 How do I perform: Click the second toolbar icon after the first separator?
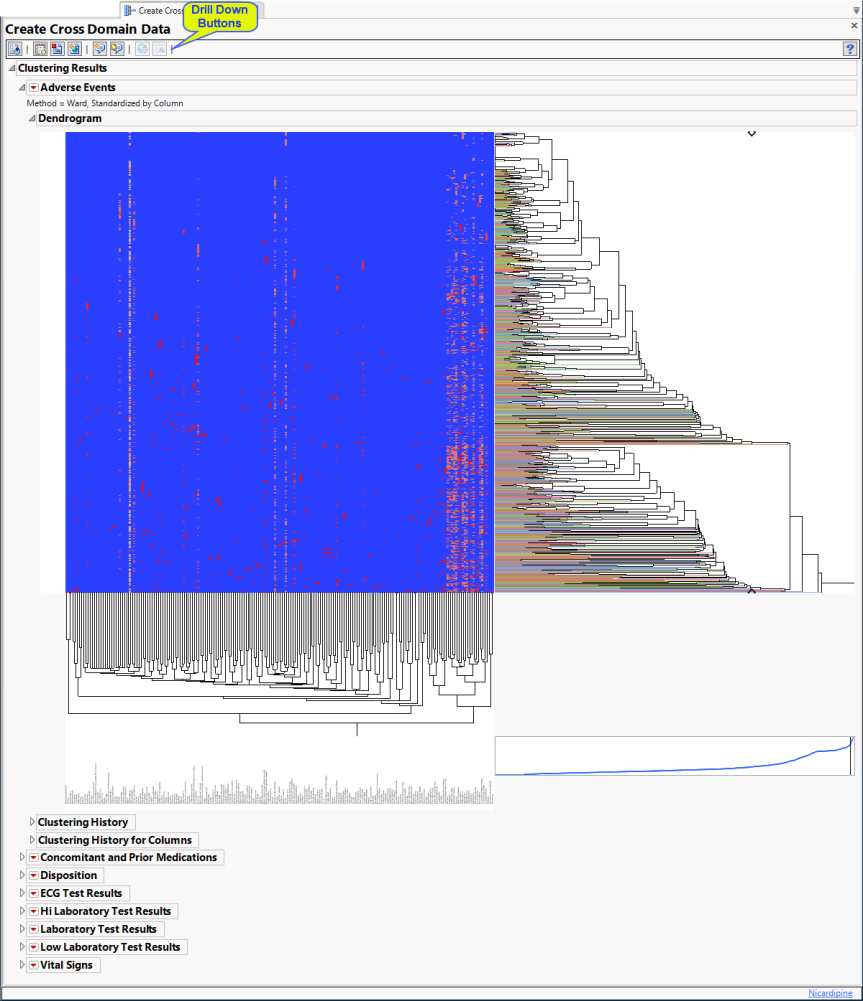[57, 48]
